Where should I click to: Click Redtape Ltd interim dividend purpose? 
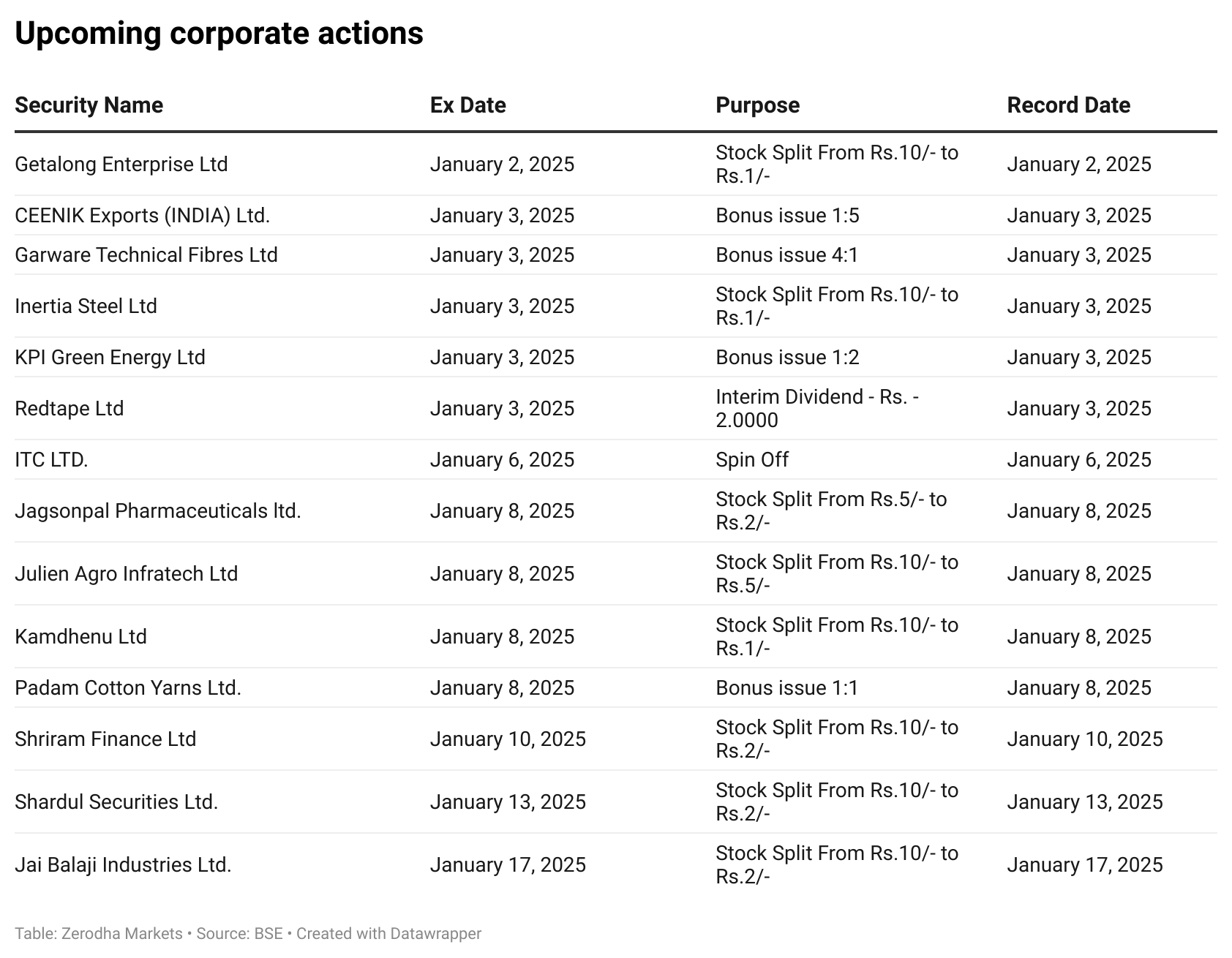(x=817, y=409)
